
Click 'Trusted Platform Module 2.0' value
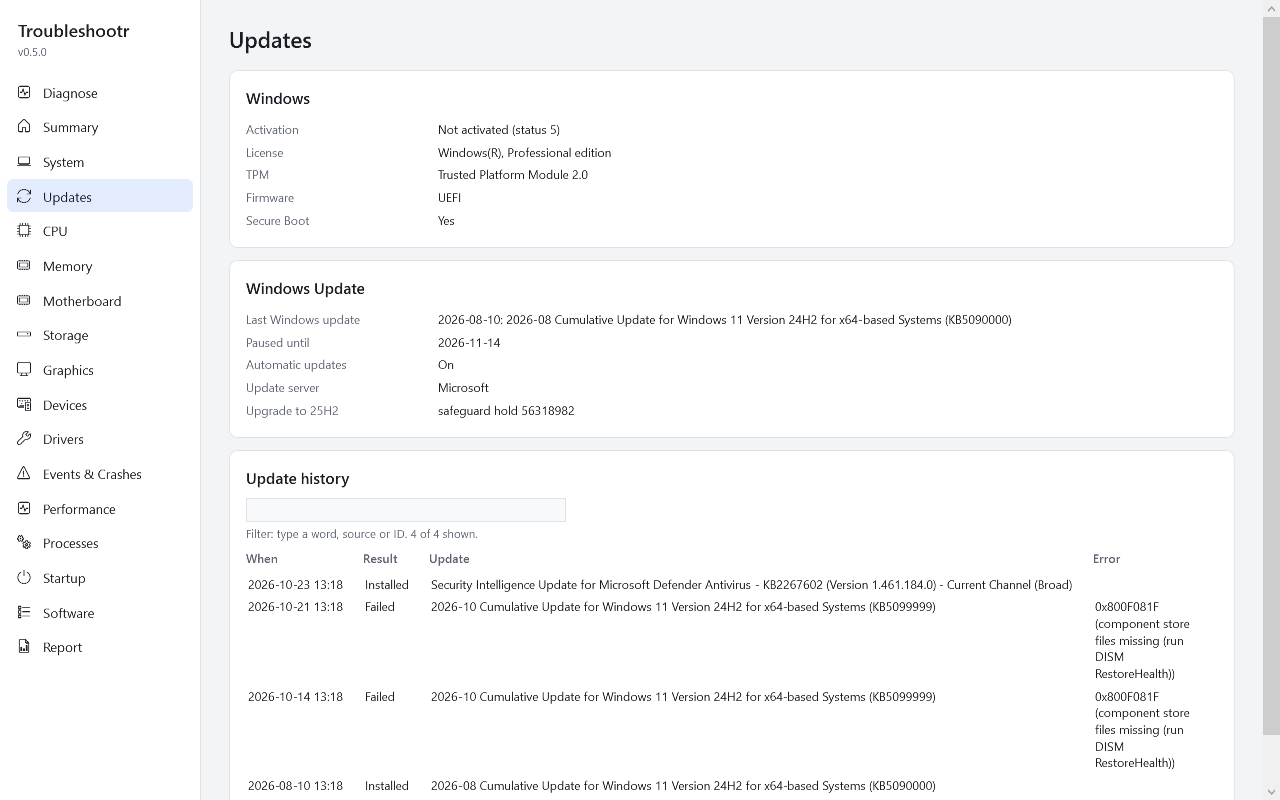click(x=513, y=175)
